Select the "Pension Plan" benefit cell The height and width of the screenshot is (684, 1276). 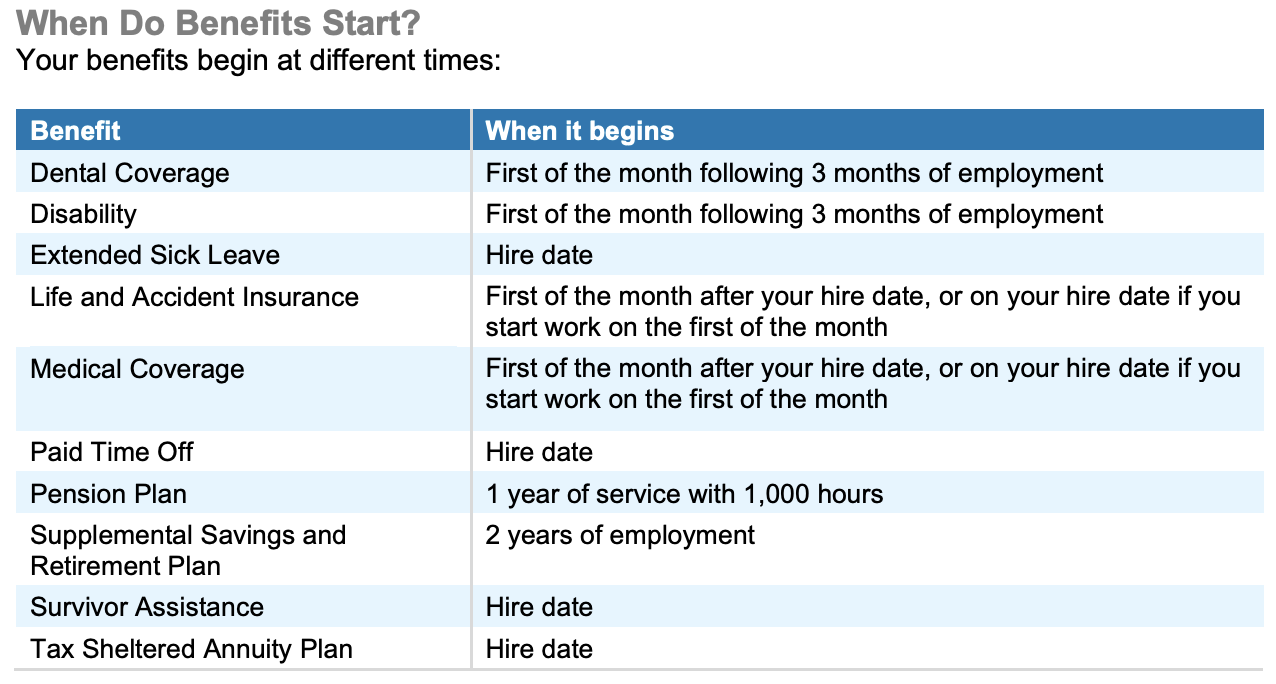[108, 494]
